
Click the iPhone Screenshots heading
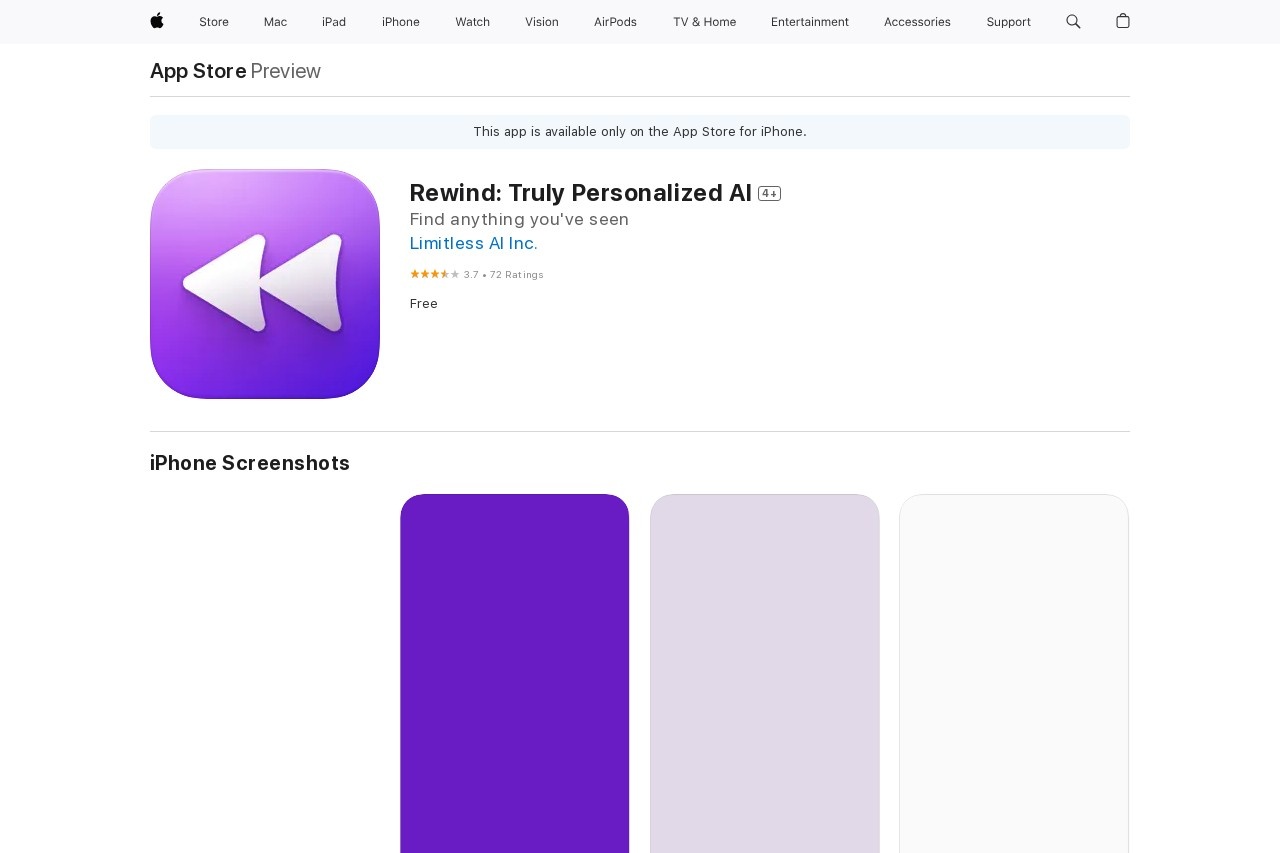(250, 463)
